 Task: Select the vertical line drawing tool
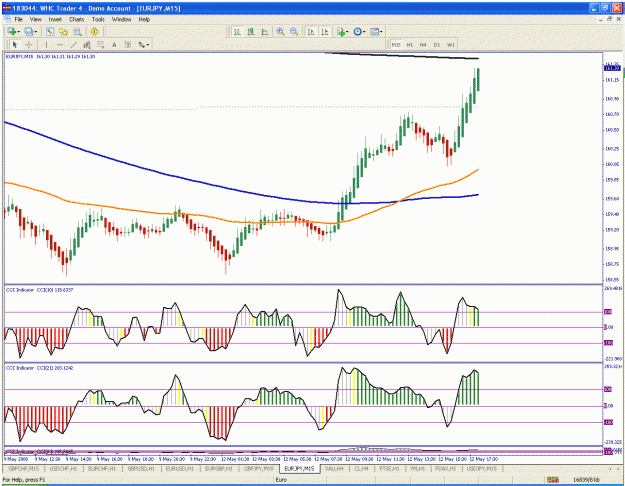pyautogui.click(x=46, y=45)
